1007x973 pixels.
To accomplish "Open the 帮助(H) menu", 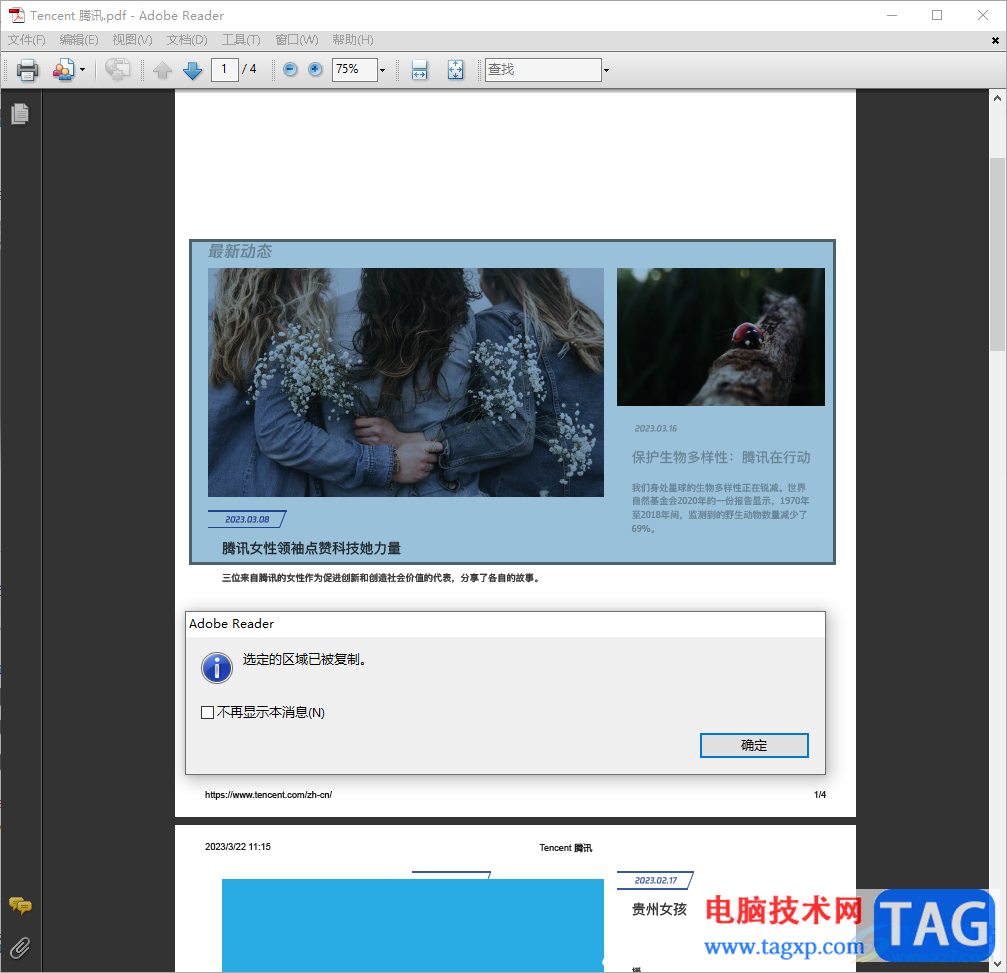I will coord(353,40).
